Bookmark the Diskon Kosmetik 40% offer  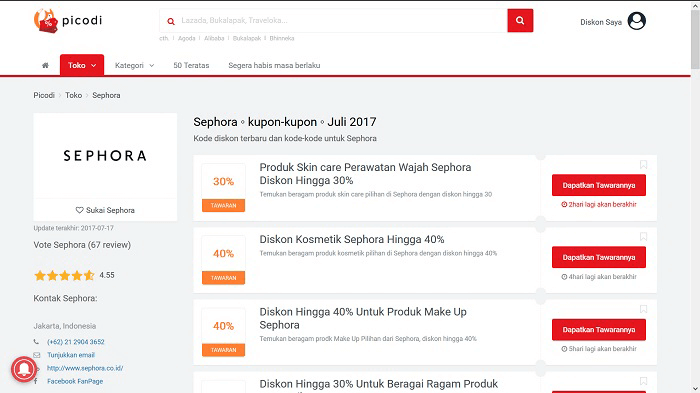[643, 237]
